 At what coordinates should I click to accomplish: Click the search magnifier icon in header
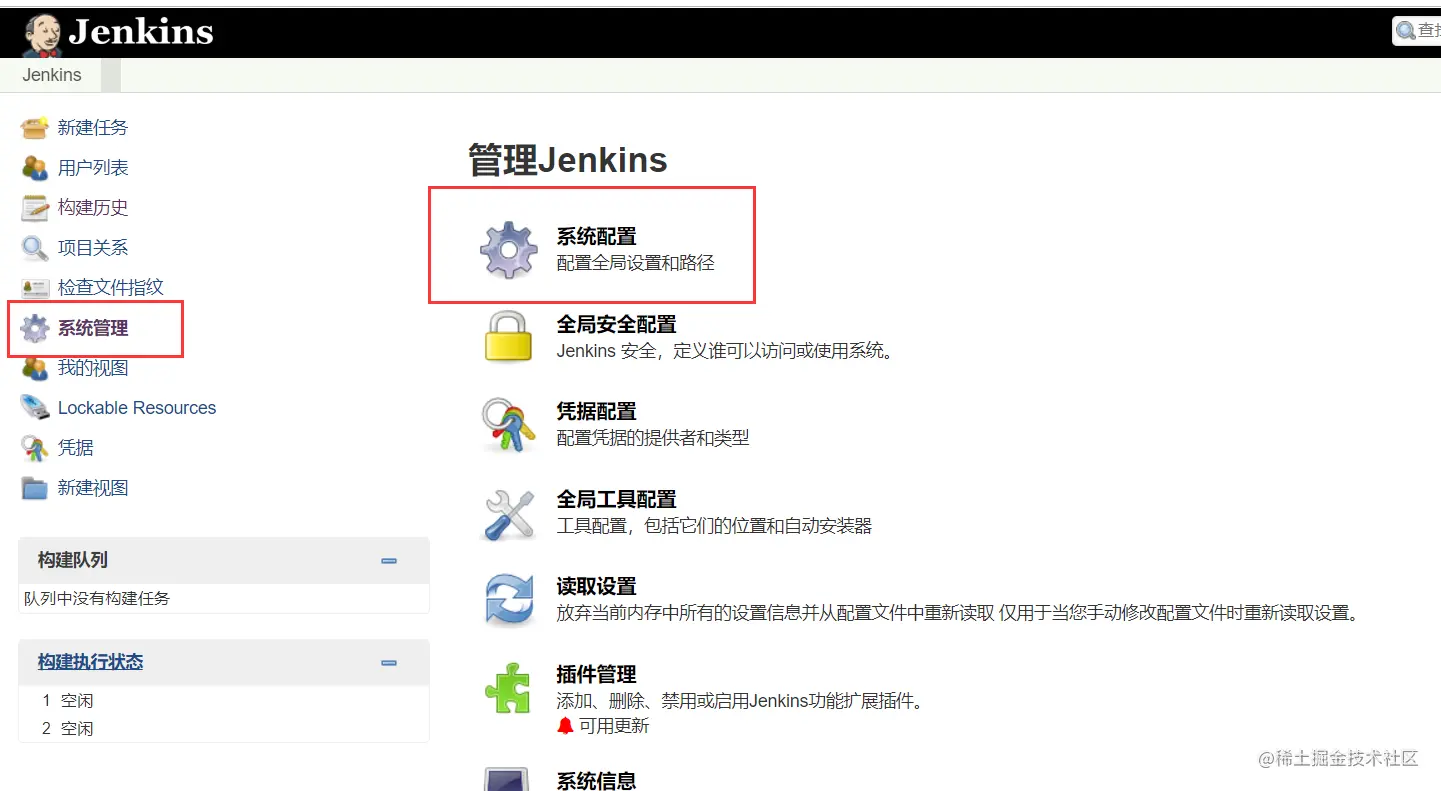click(x=1406, y=31)
